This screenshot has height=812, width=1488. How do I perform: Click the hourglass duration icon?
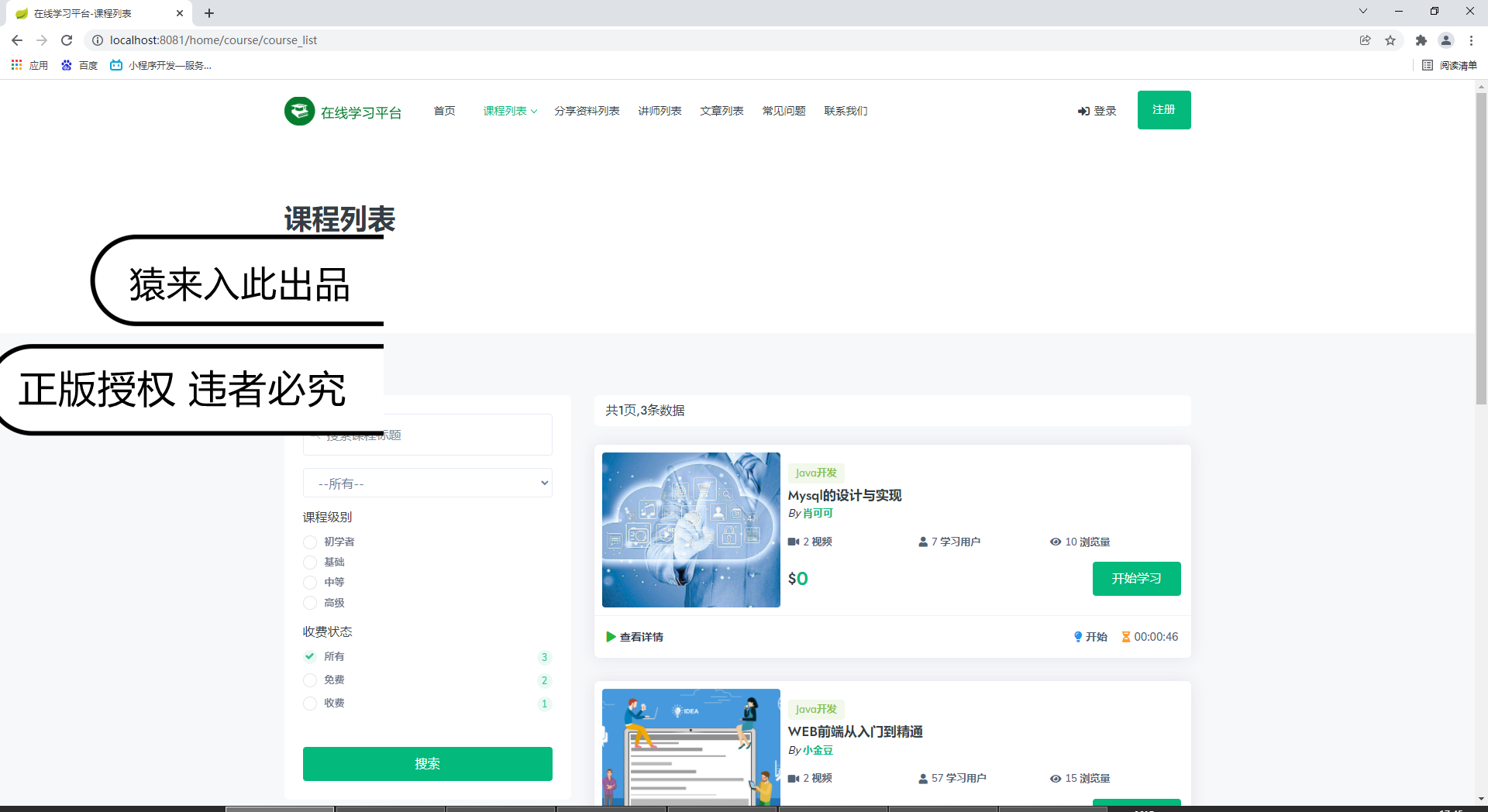[1126, 637]
